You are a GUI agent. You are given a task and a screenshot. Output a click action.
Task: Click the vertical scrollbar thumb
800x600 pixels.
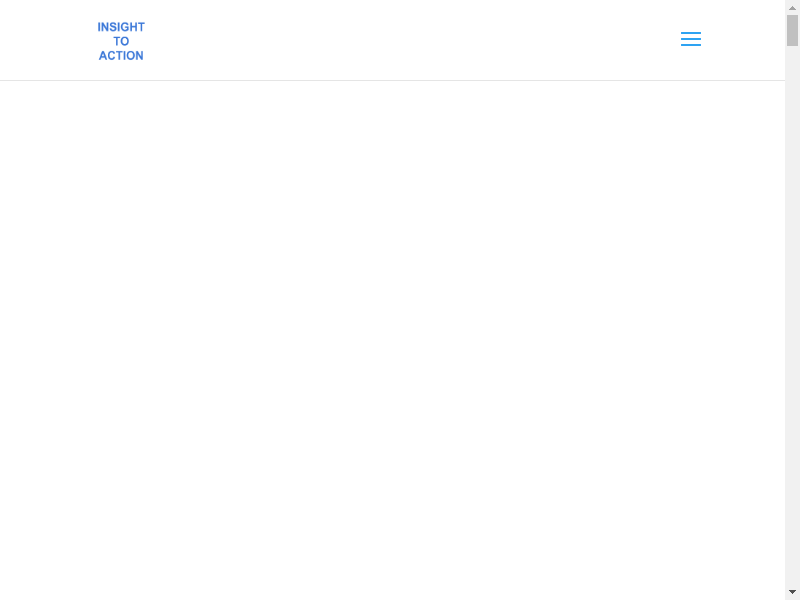[792, 30]
